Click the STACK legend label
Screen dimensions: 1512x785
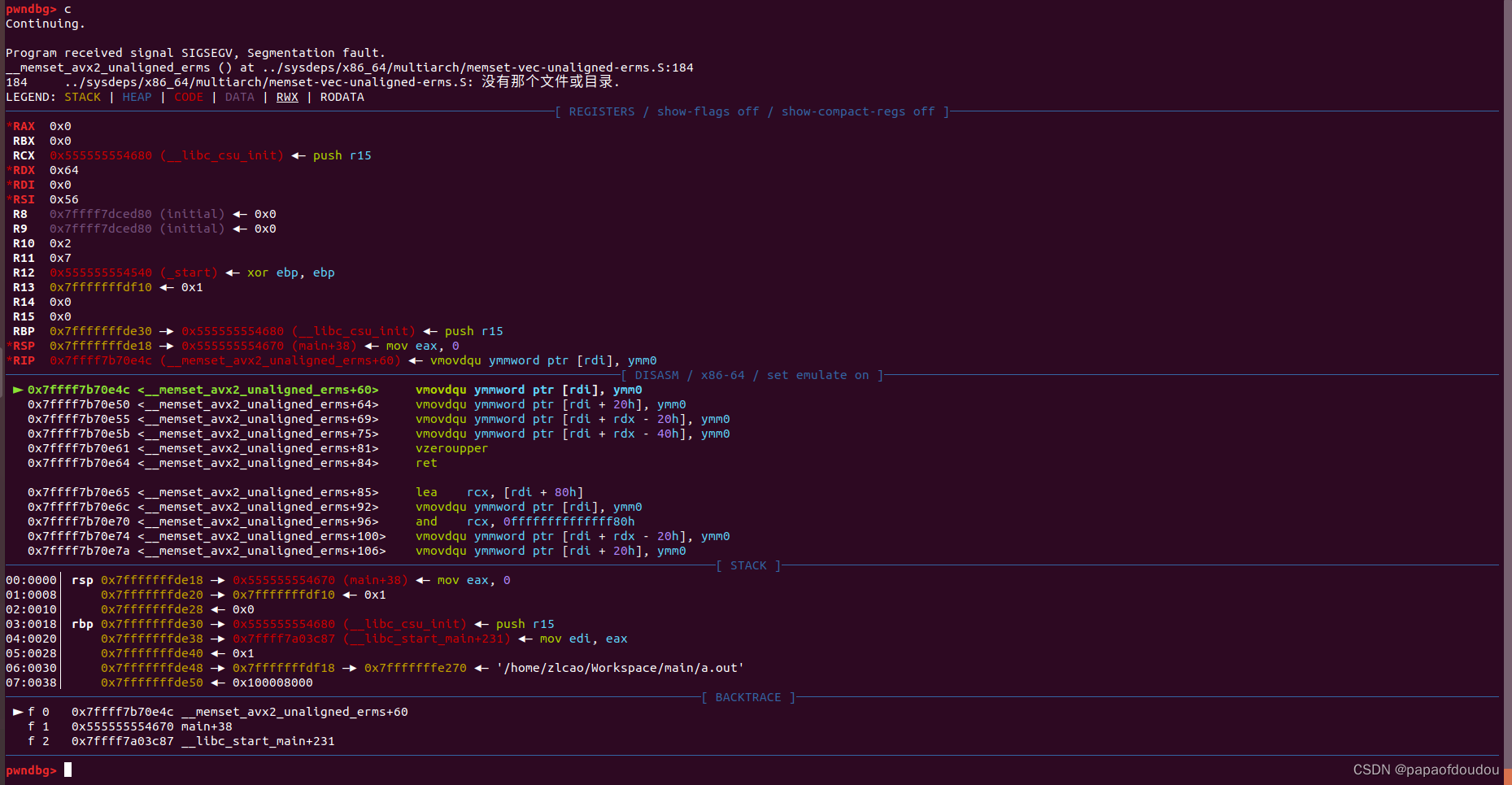82,97
